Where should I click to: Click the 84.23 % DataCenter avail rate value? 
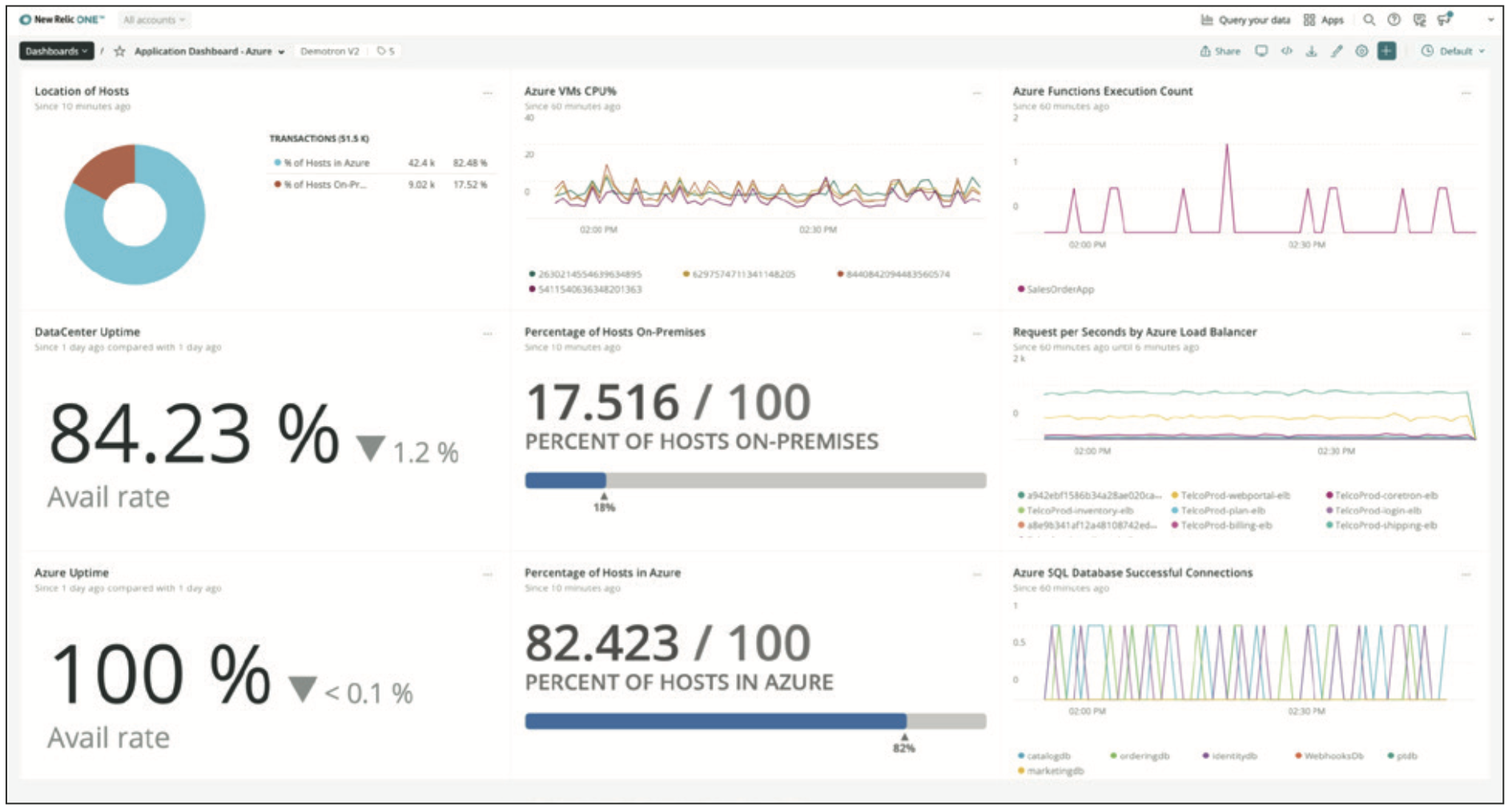pos(194,433)
